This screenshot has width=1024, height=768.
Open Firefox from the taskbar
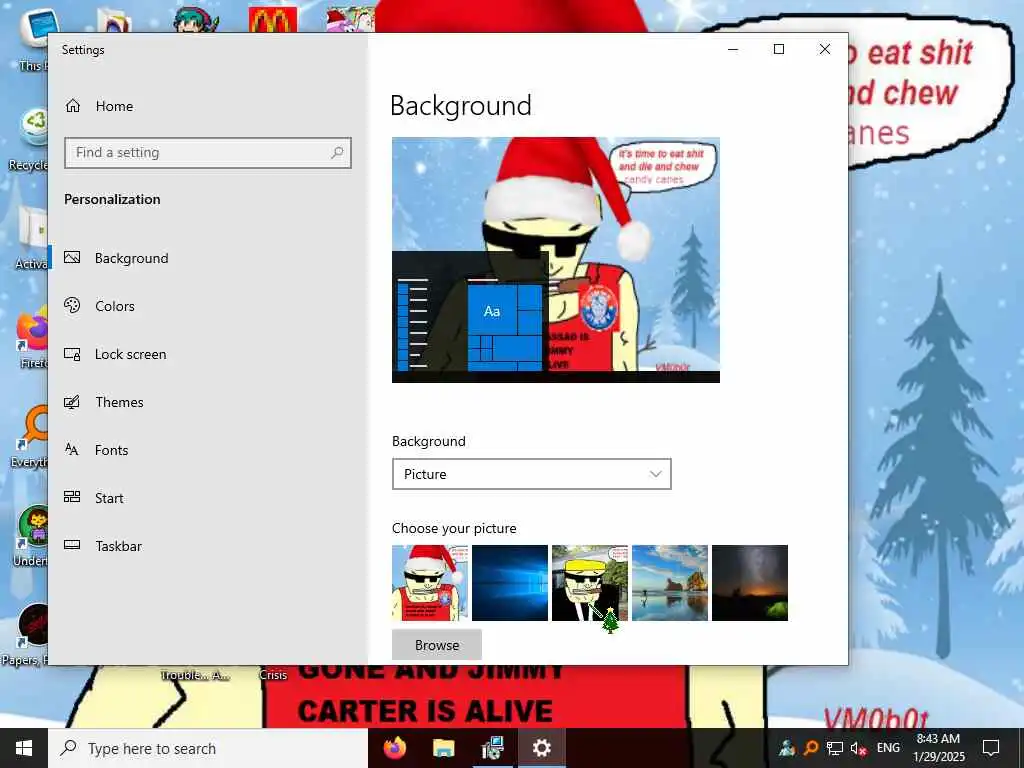[x=394, y=748]
